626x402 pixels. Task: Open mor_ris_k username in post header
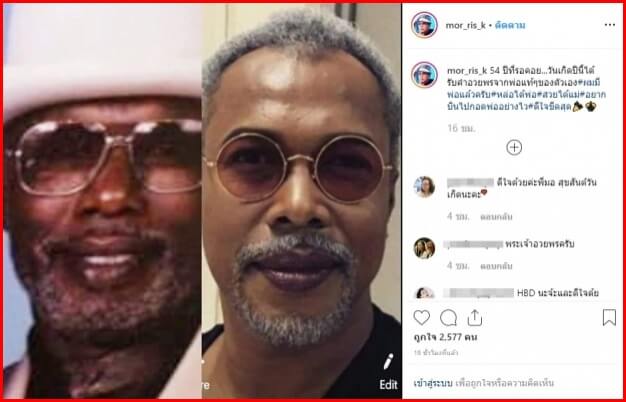[x=466, y=25]
